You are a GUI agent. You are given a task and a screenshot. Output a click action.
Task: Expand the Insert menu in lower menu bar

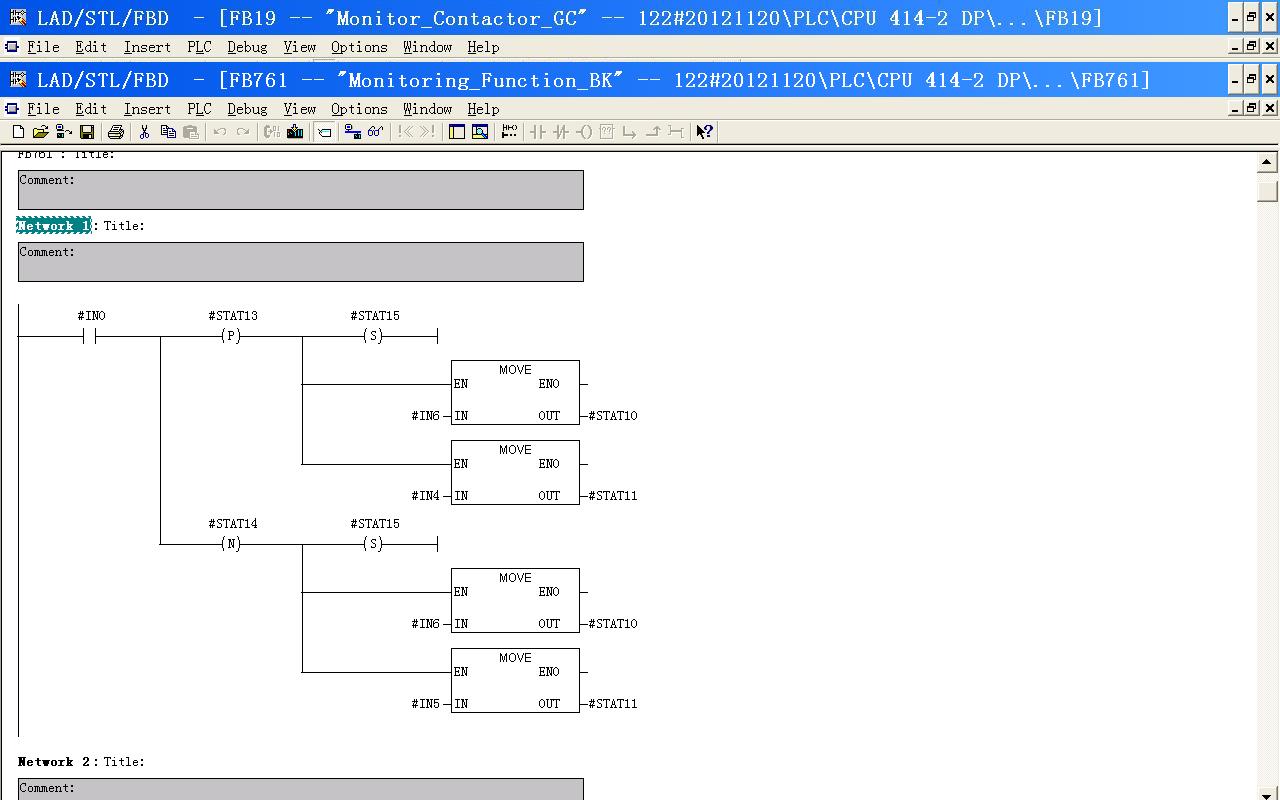click(x=147, y=109)
